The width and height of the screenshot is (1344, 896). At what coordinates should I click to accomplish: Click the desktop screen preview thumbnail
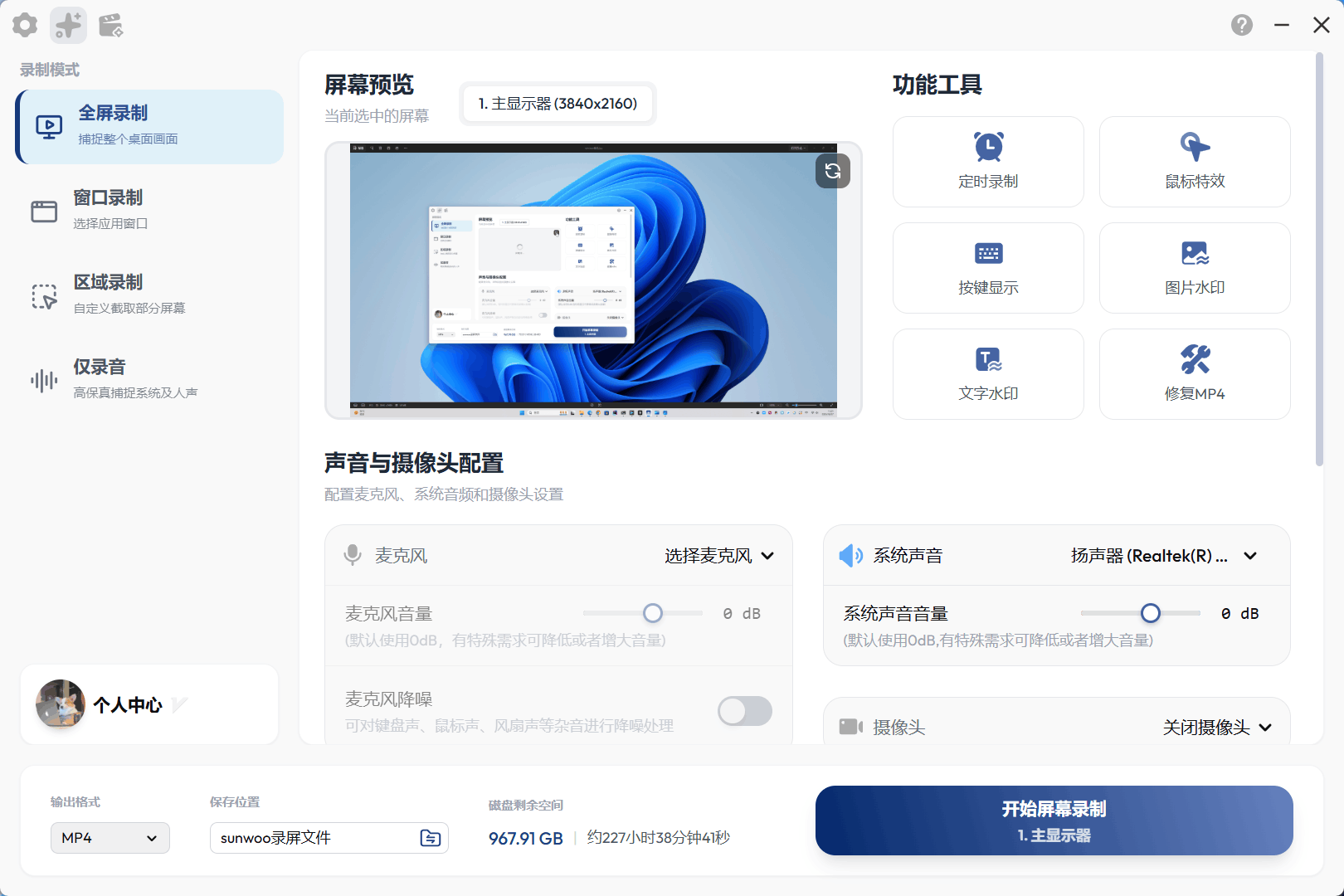[x=593, y=280]
